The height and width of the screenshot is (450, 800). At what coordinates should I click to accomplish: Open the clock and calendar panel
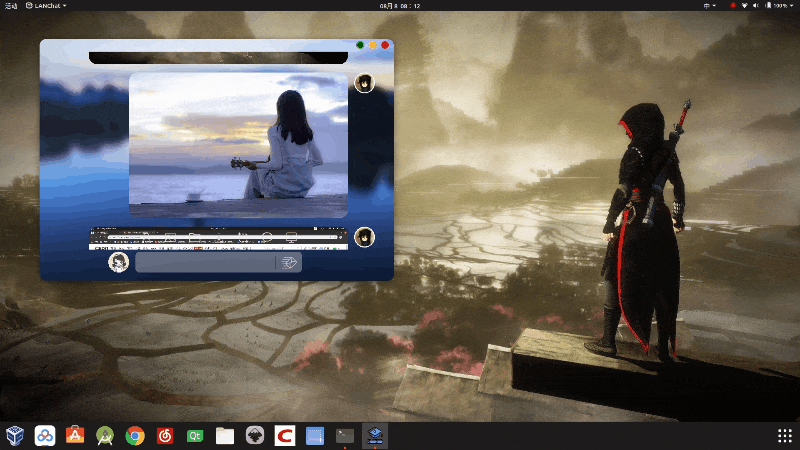(399, 6)
